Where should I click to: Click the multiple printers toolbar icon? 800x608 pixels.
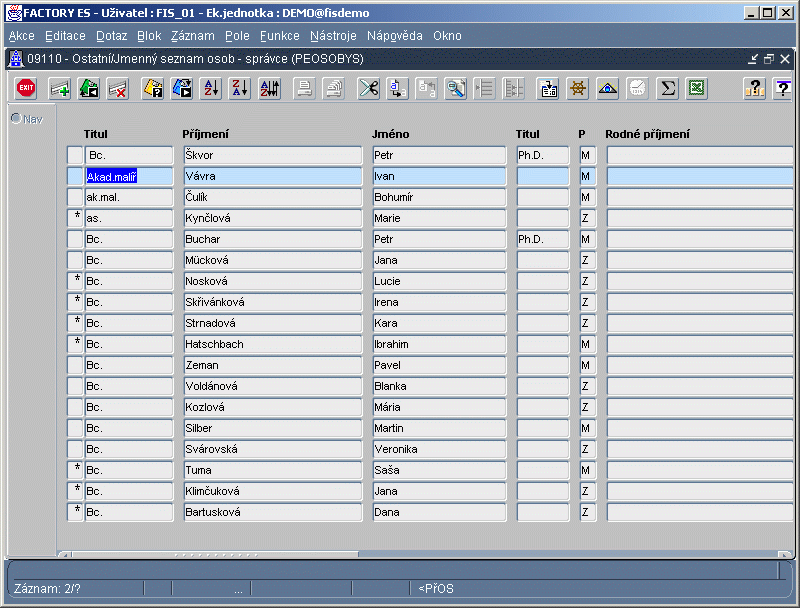pos(334,88)
